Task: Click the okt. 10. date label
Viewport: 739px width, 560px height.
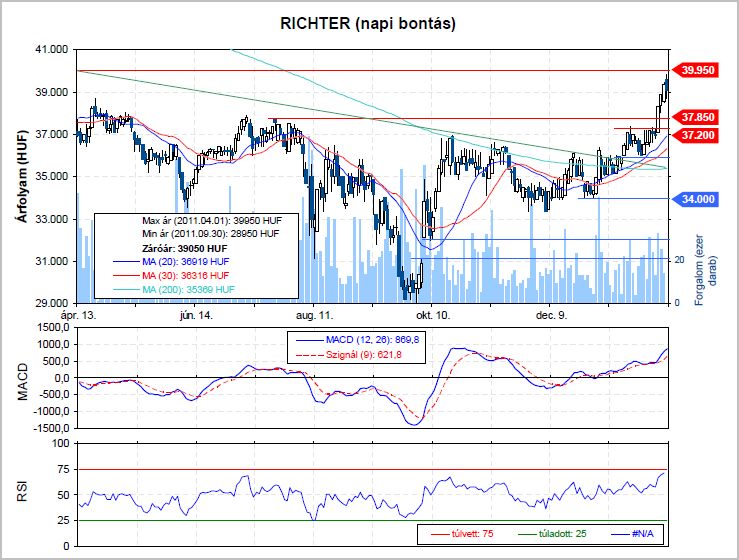Action: coord(433,315)
